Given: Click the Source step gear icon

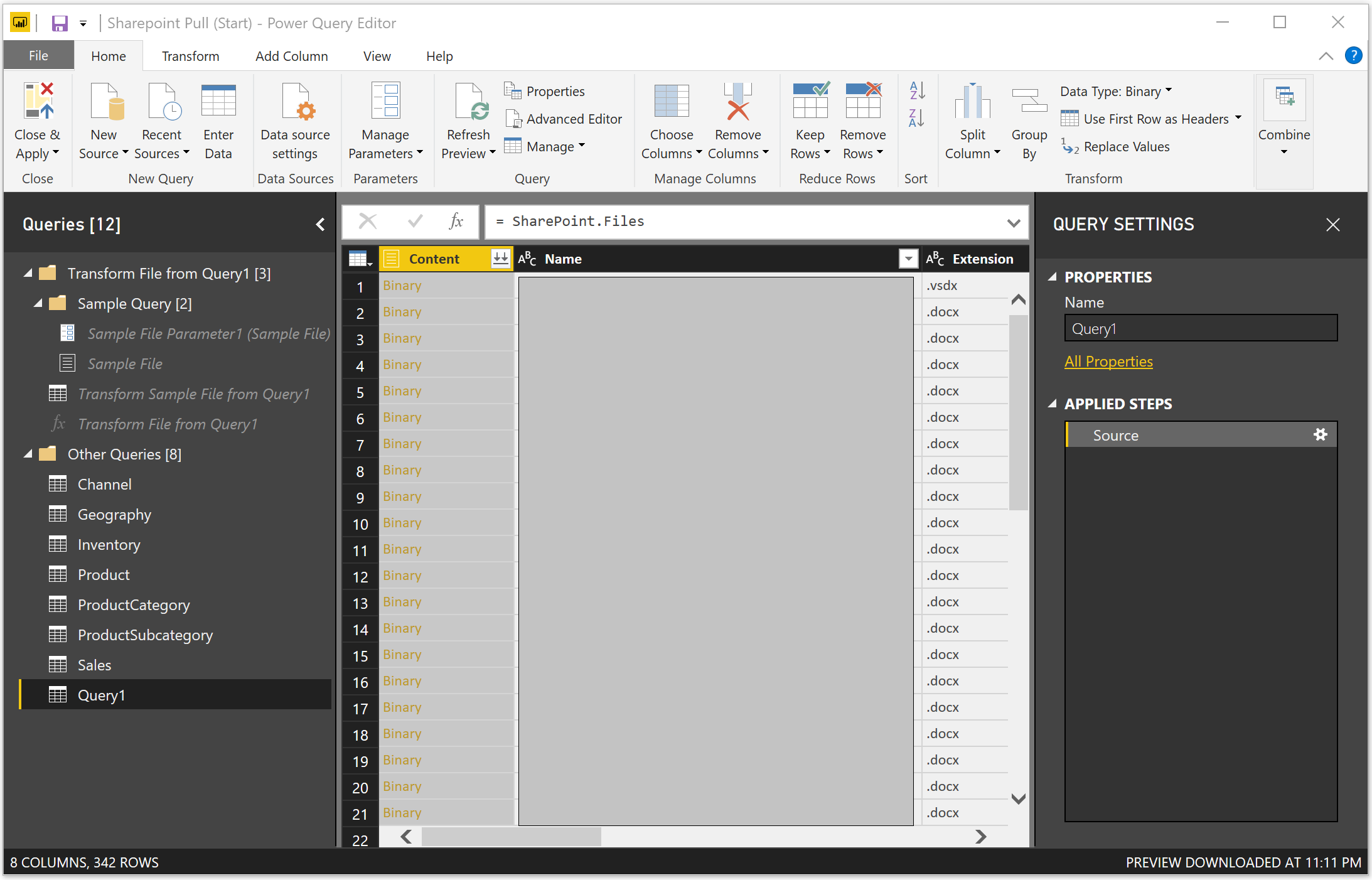Looking at the screenshot, I should pyautogui.click(x=1321, y=434).
